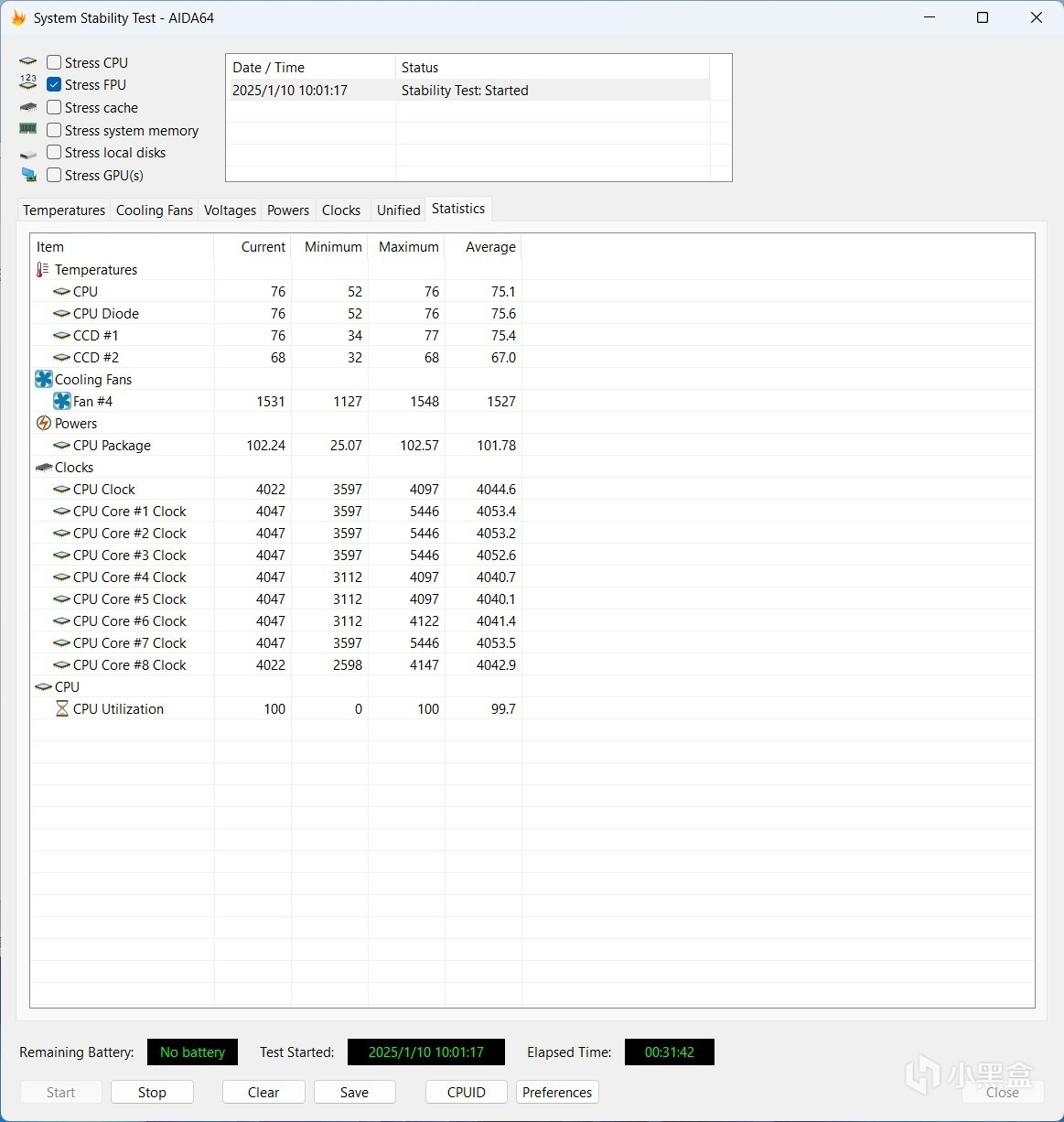The height and width of the screenshot is (1122, 1064).
Task: Enable the Stress GPU(s) checkbox
Action: pyautogui.click(x=54, y=175)
